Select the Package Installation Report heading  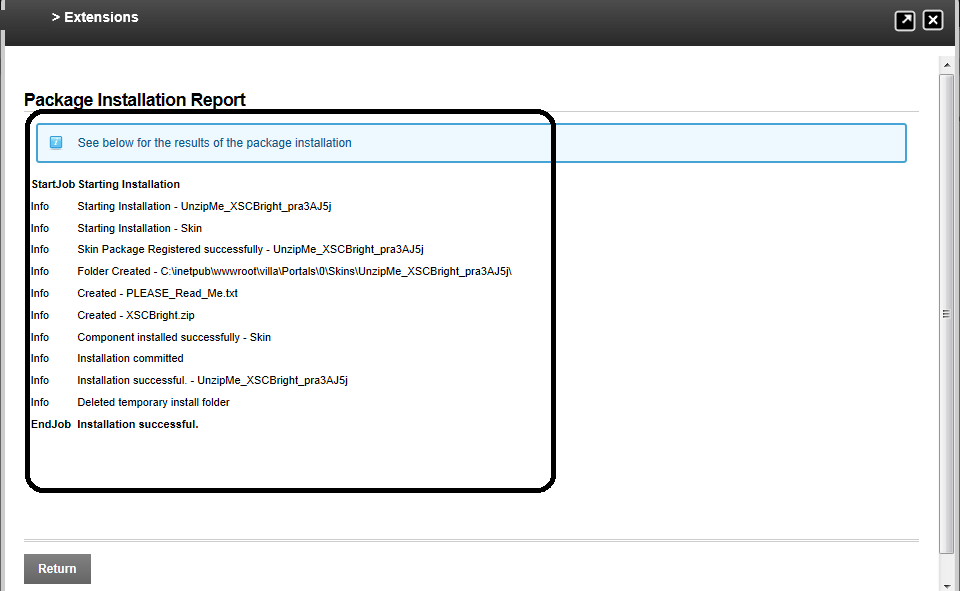pos(135,100)
